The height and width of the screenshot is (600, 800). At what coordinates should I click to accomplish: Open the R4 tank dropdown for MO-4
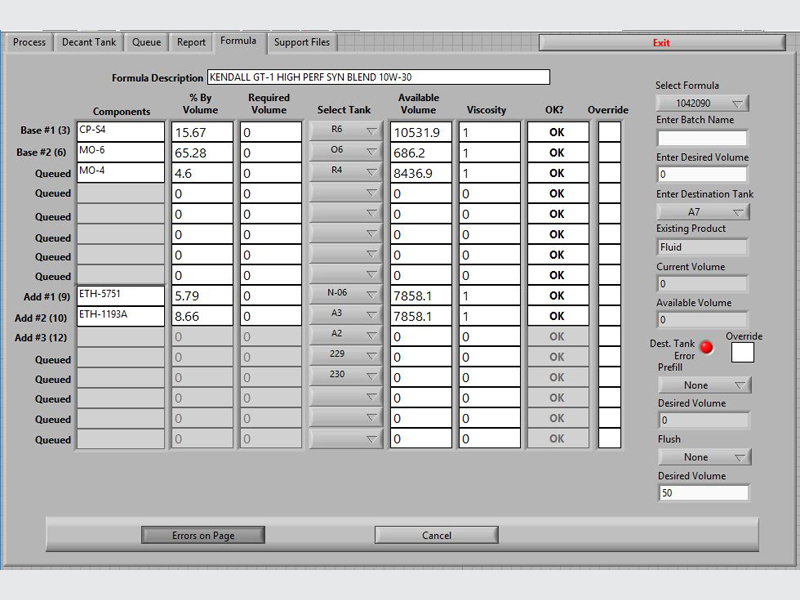coord(346,171)
